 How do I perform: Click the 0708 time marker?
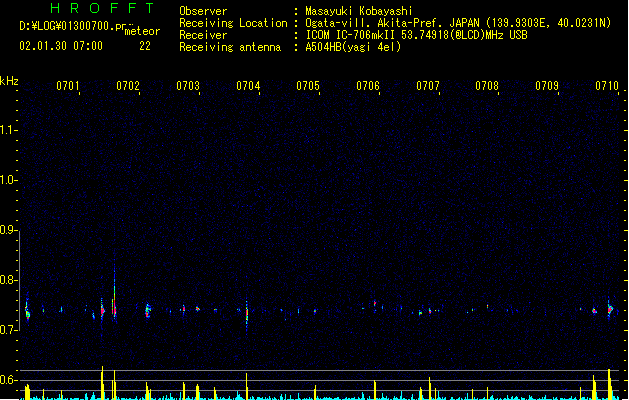(x=487, y=86)
